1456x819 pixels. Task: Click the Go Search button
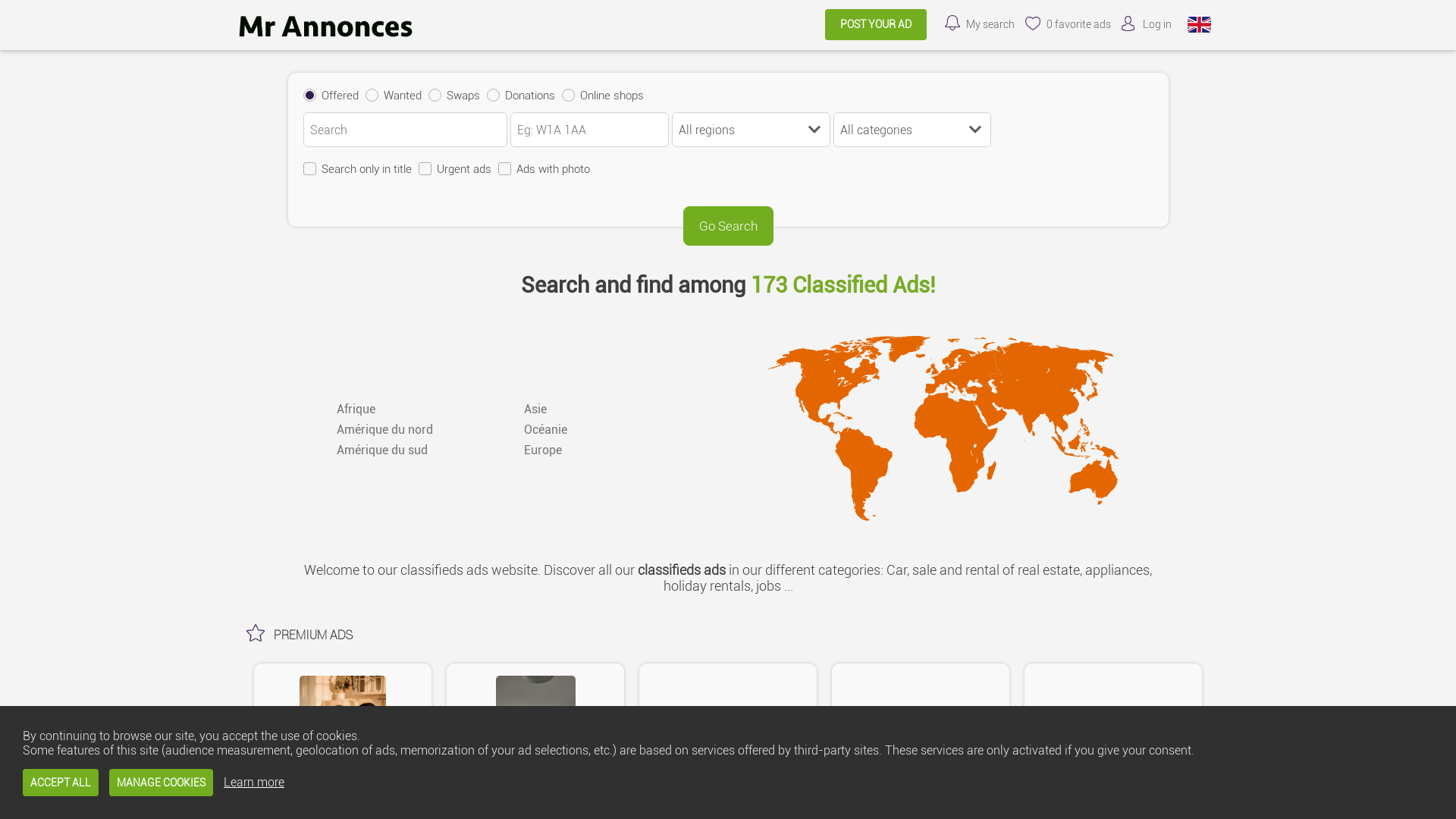(x=727, y=225)
